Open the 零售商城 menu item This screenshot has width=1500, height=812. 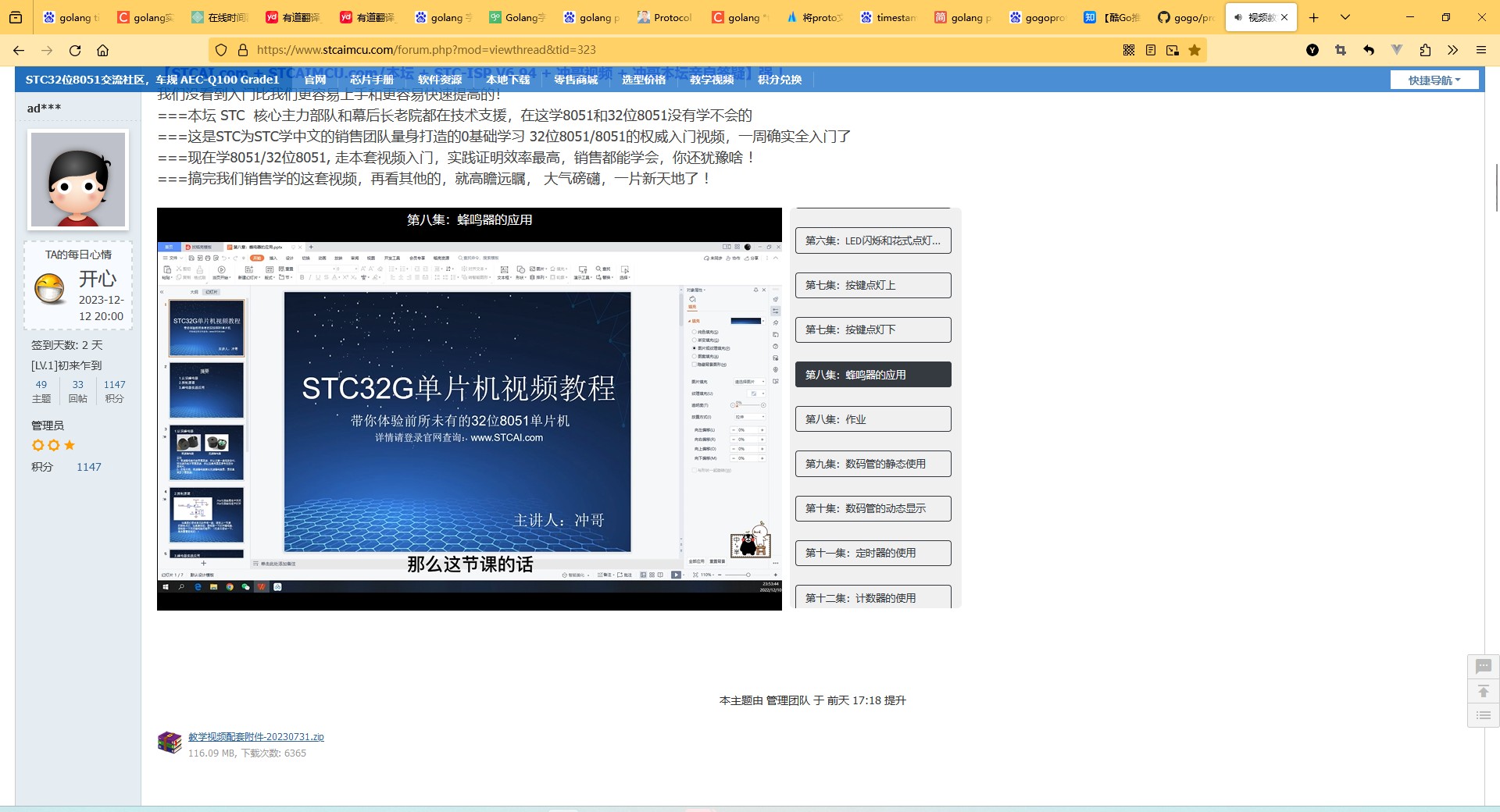(576, 80)
